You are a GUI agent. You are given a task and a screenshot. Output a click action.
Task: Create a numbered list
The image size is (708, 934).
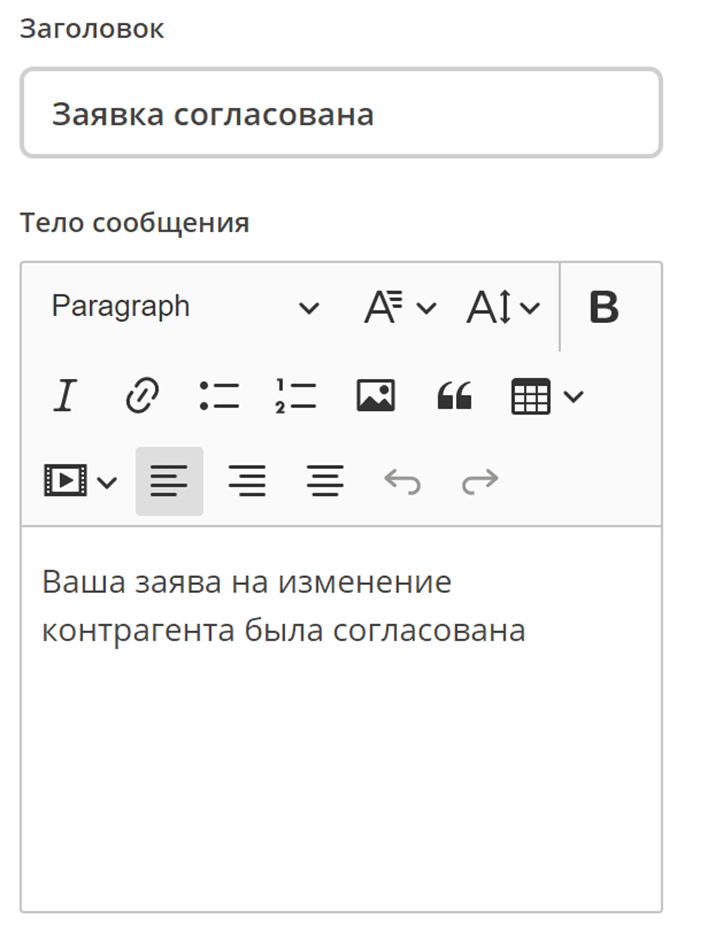pos(296,395)
